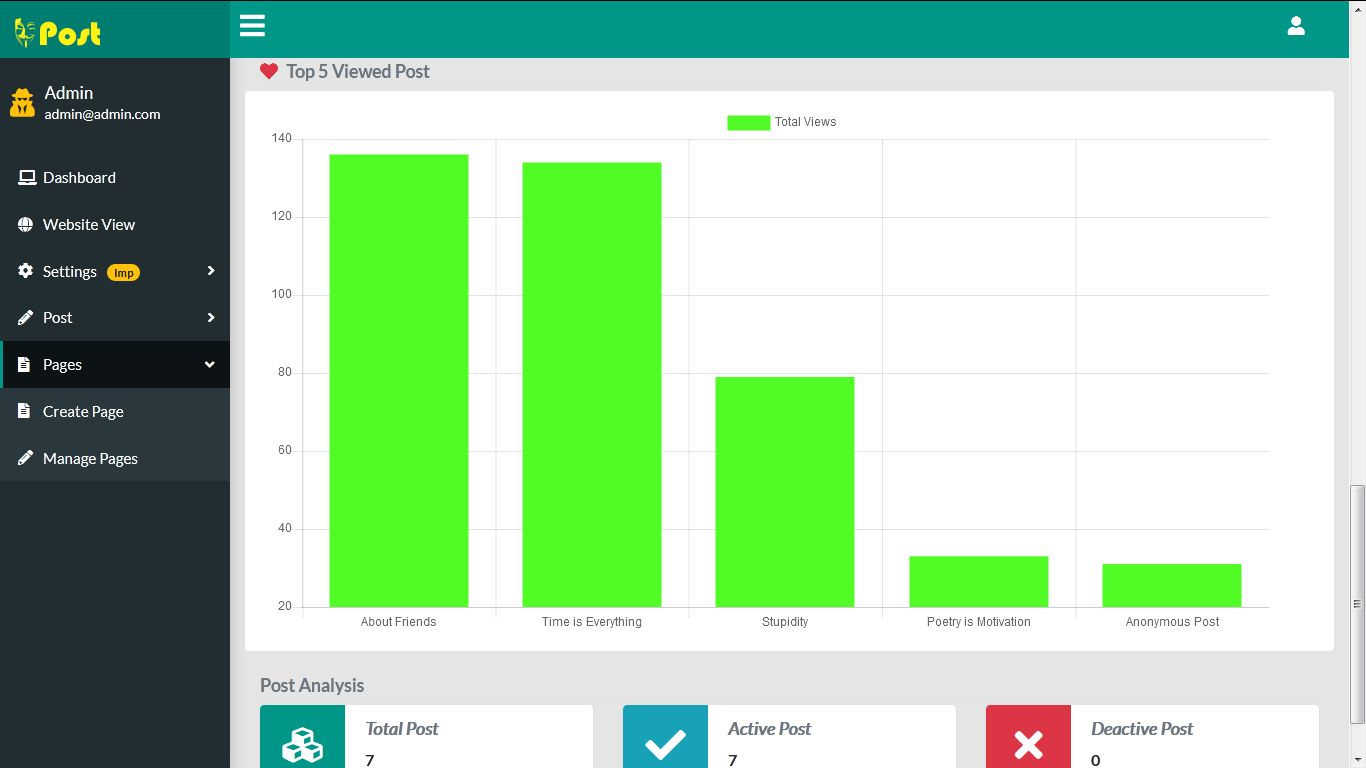1366x768 pixels.
Task: Go to Manage Pages
Action: coord(90,459)
